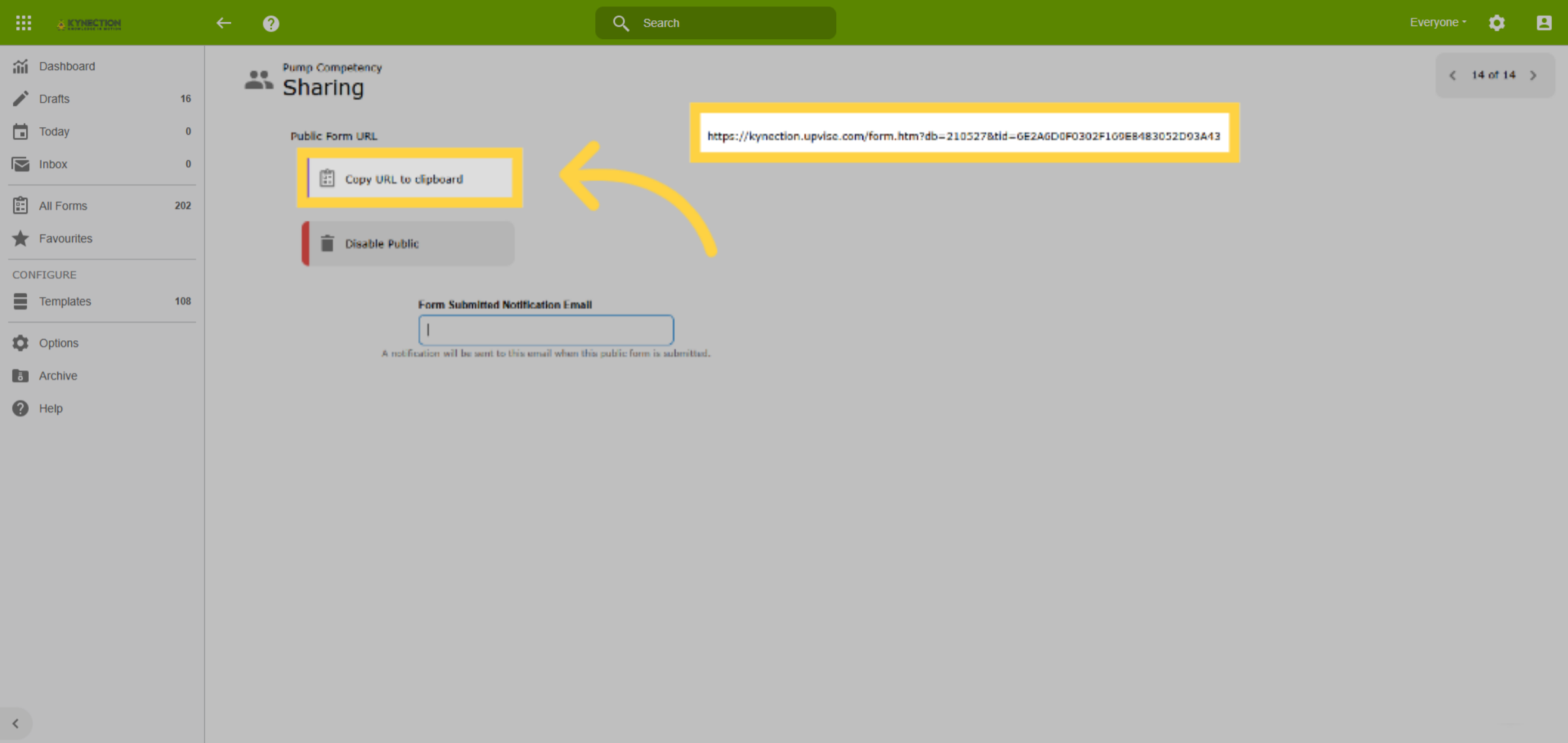1568x743 pixels.
Task: Go back using the left arrow icon
Action: (x=224, y=23)
